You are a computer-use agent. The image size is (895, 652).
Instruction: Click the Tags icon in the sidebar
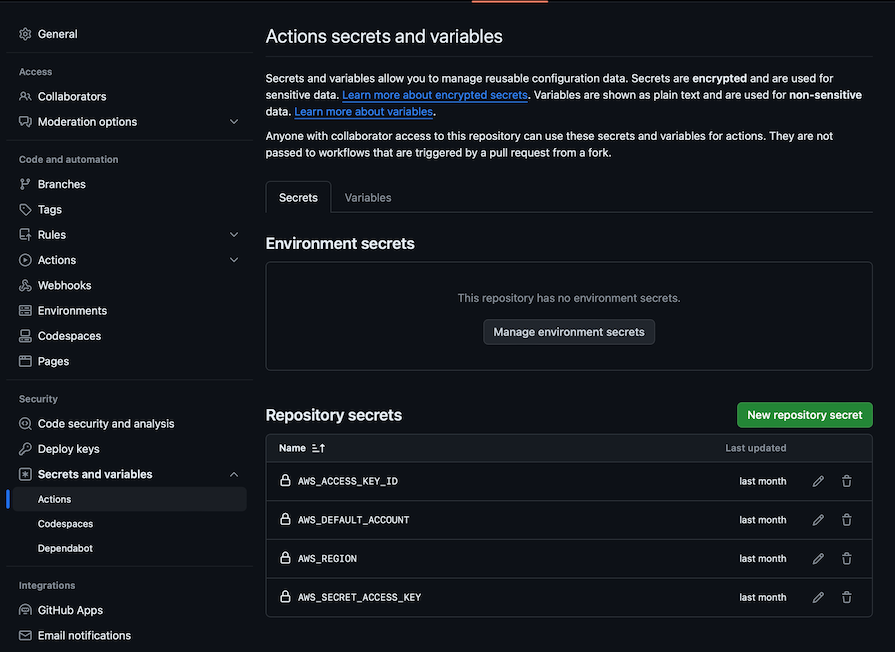(x=23, y=208)
